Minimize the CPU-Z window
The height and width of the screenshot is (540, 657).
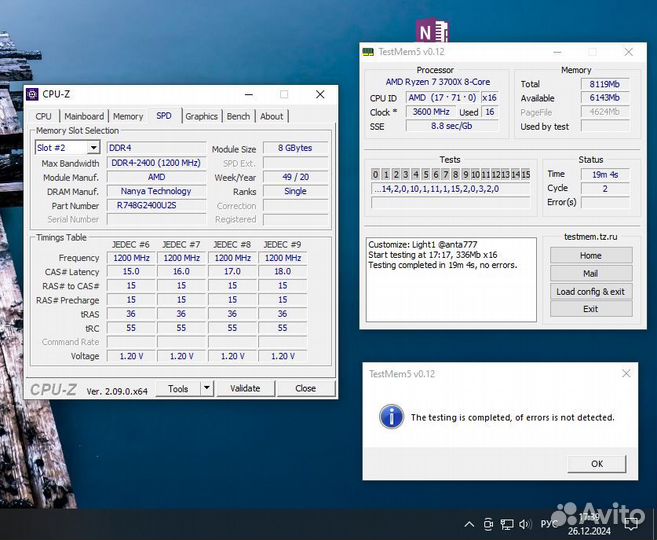[249, 94]
